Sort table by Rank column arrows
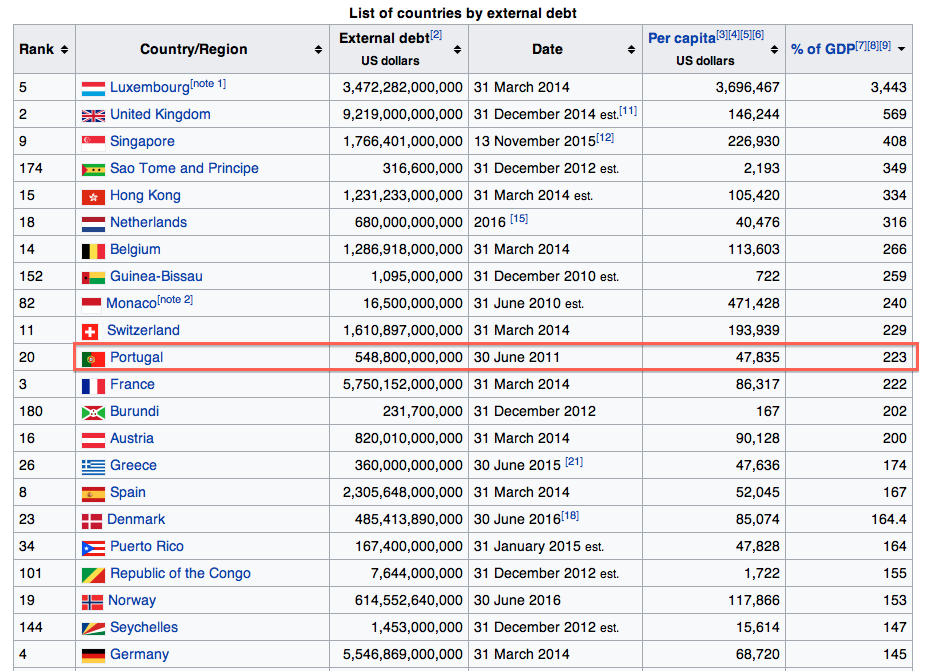This screenshot has width=926, height=671. (x=64, y=50)
